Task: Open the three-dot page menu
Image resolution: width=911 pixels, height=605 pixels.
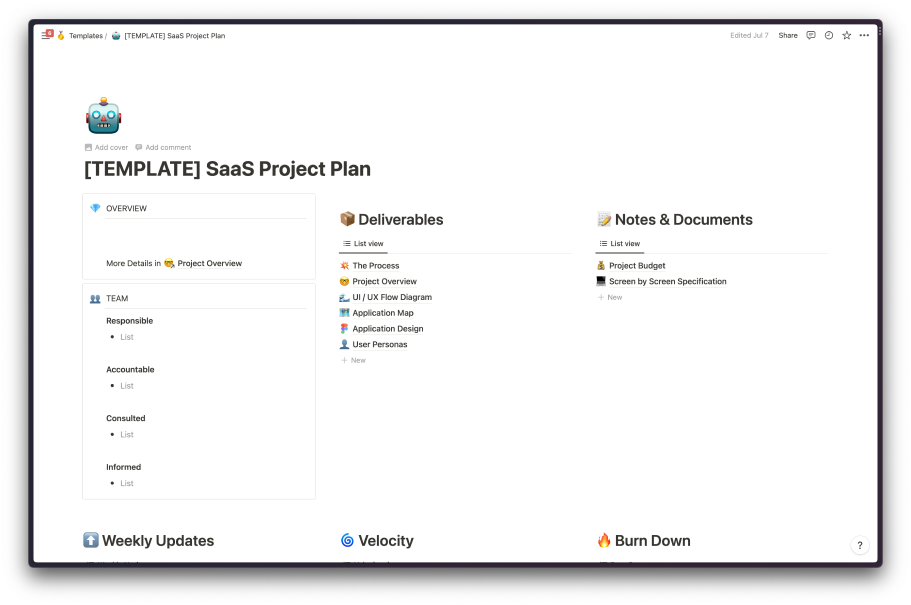Action: click(x=865, y=35)
